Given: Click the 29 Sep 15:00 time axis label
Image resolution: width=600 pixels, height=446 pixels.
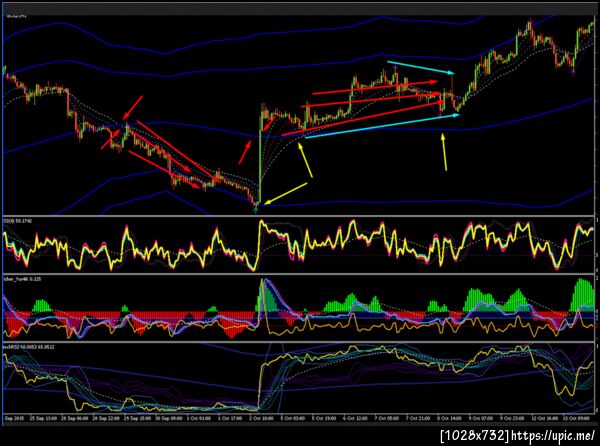Looking at the screenshot, I should pos(138,418).
